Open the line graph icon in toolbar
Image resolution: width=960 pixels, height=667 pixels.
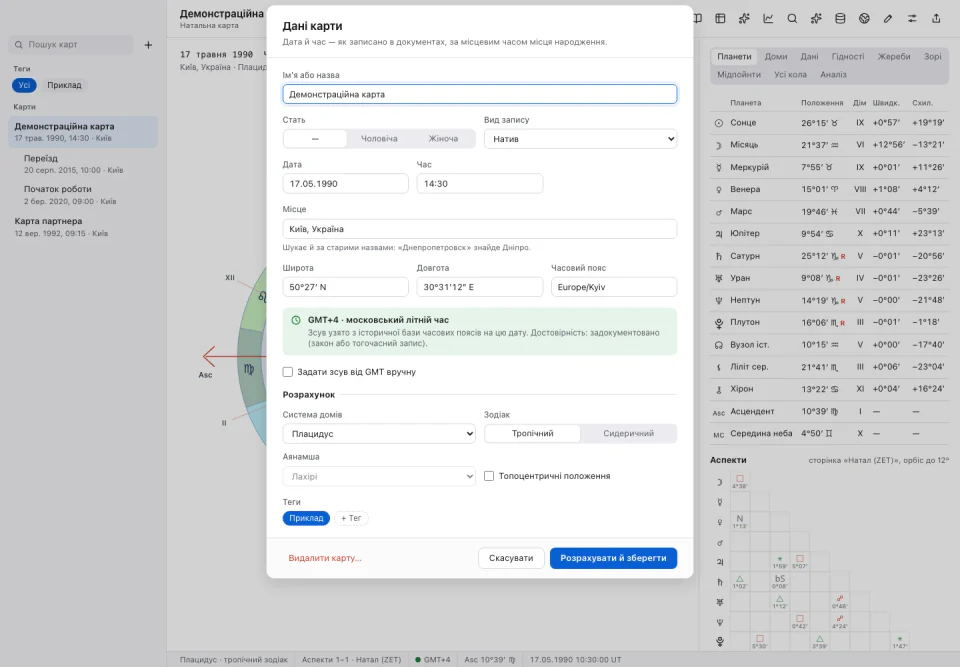pyautogui.click(x=768, y=18)
